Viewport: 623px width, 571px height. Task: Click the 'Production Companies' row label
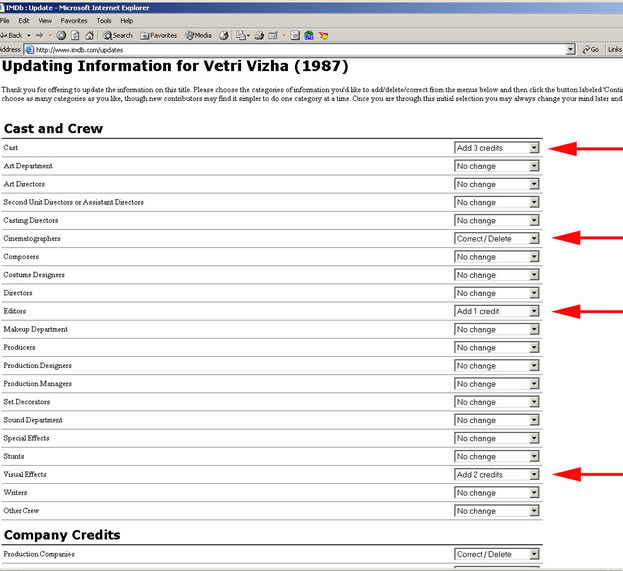39,554
